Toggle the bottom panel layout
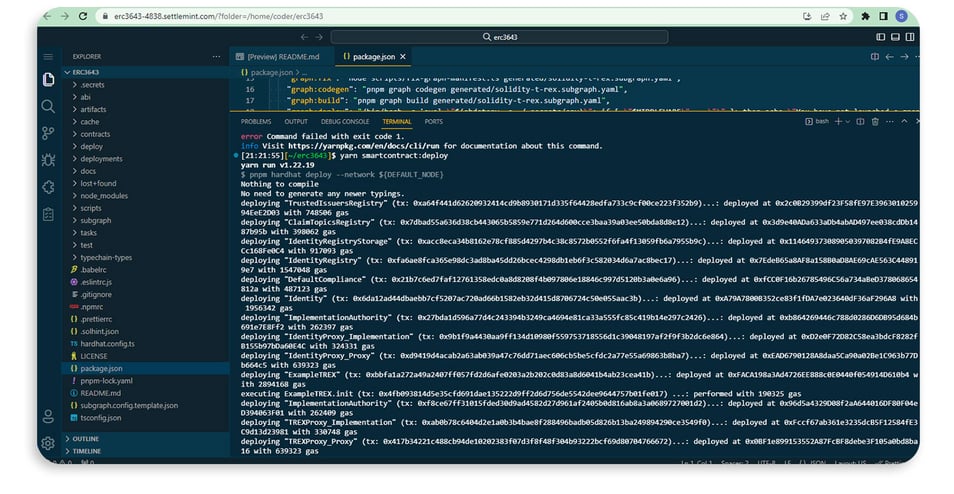The height and width of the screenshot is (494, 954). [x=895, y=37]
